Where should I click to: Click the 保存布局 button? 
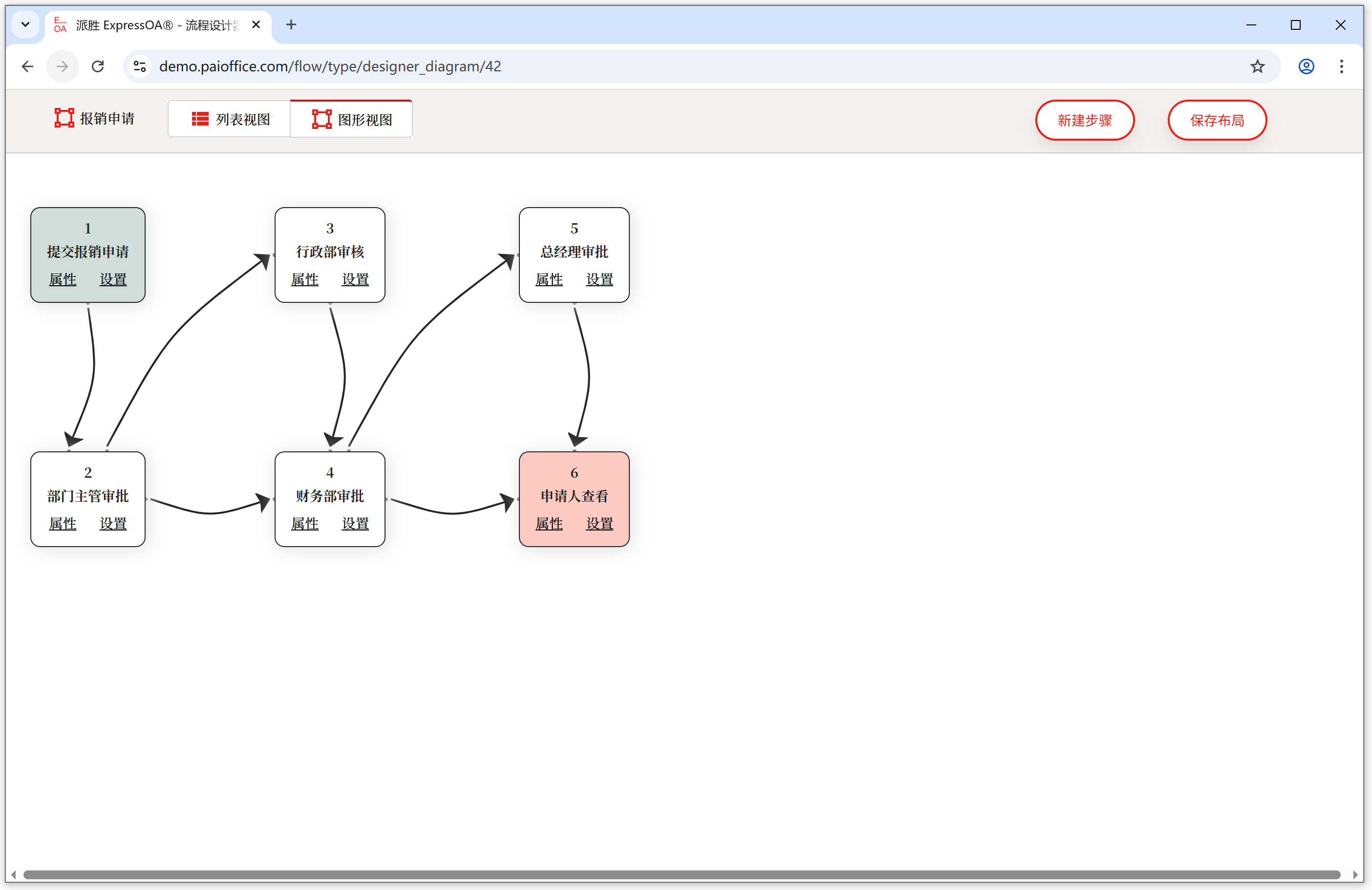tap(1217, 120)
